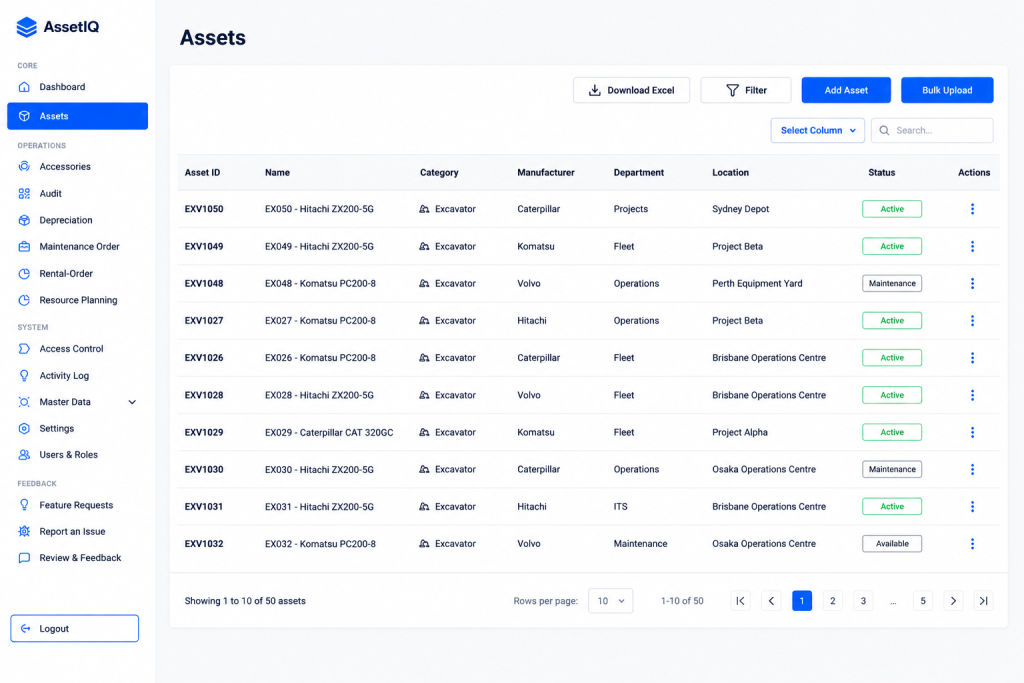Click the Users & Roles icon

click(x=24, y=455)
